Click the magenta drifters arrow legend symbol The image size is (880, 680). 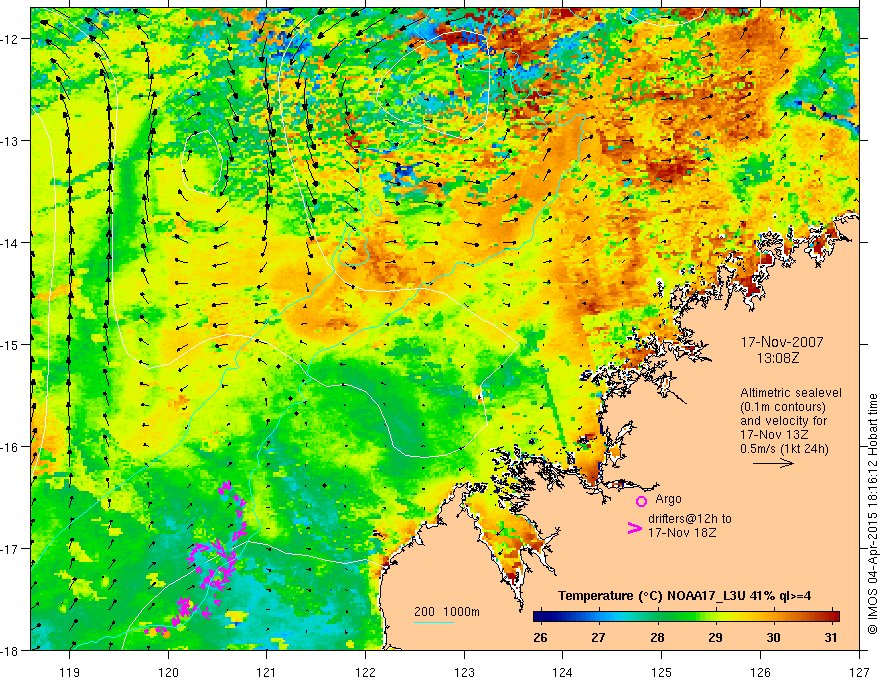click(634, 527)
